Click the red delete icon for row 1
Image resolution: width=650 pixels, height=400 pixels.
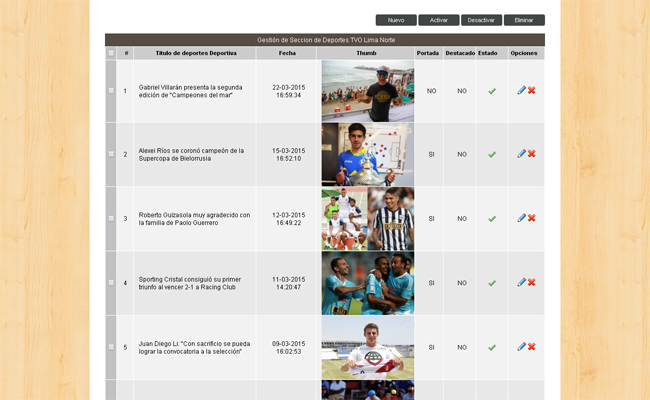point(532,90)
